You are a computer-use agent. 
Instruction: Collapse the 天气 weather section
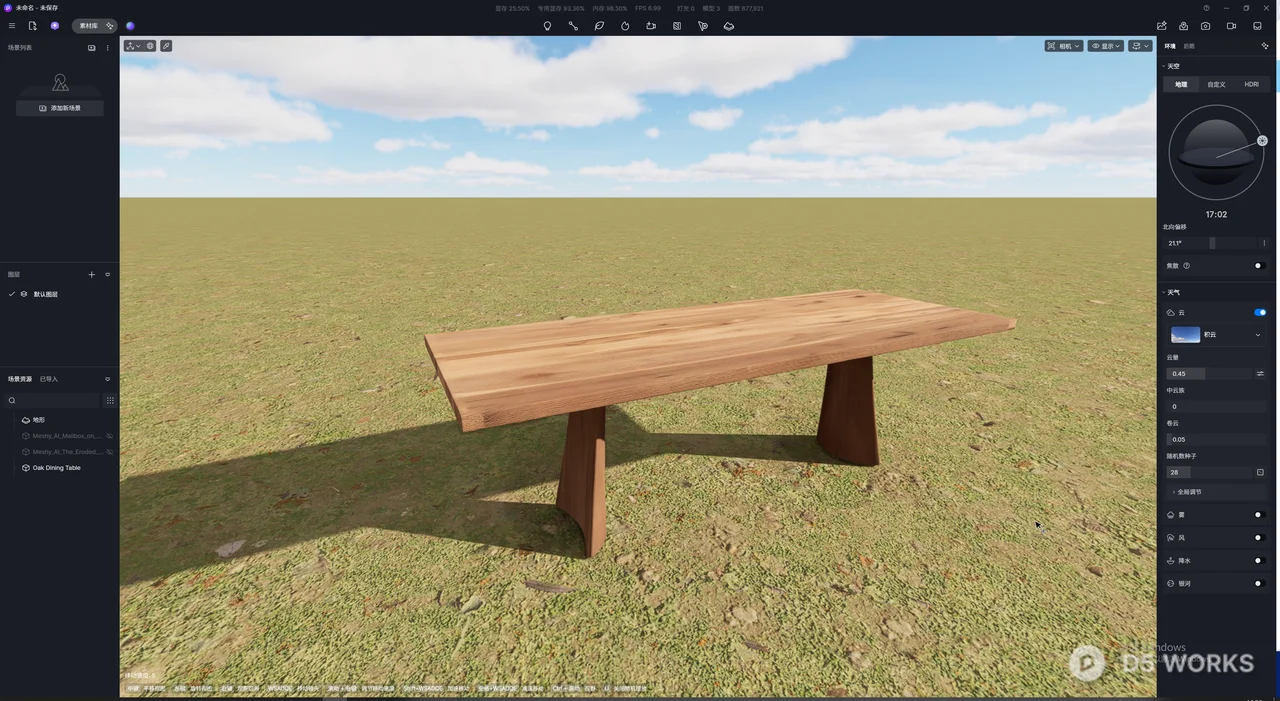(x=1164, y=292)
